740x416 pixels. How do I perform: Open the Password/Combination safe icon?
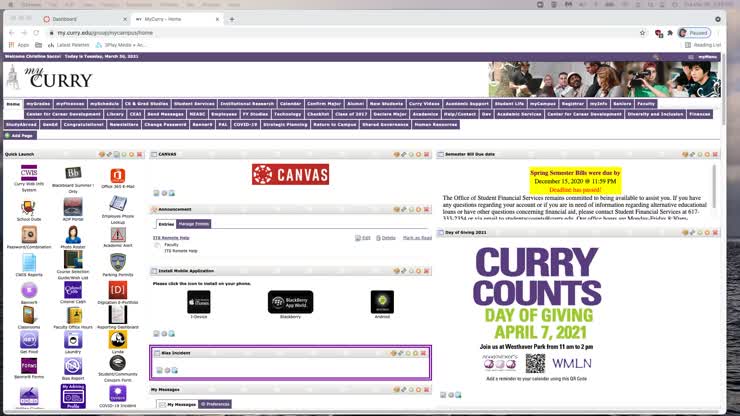click(29, 235)
